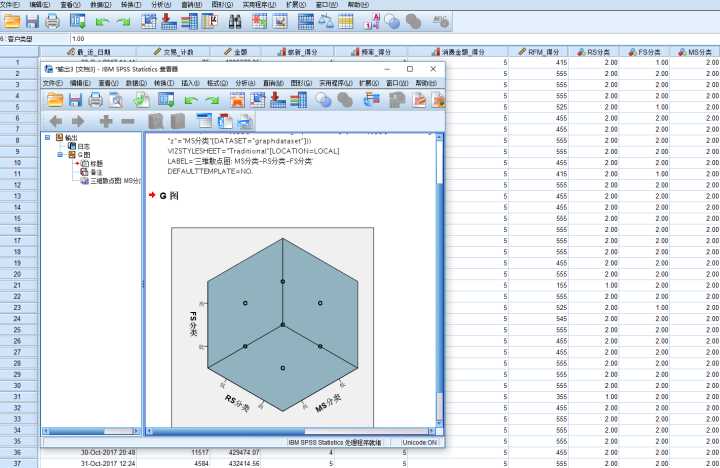Screen dimensions: 720x468
Task: Select the 3D scatter plot chart in Viewer
Action: point(272,327)
